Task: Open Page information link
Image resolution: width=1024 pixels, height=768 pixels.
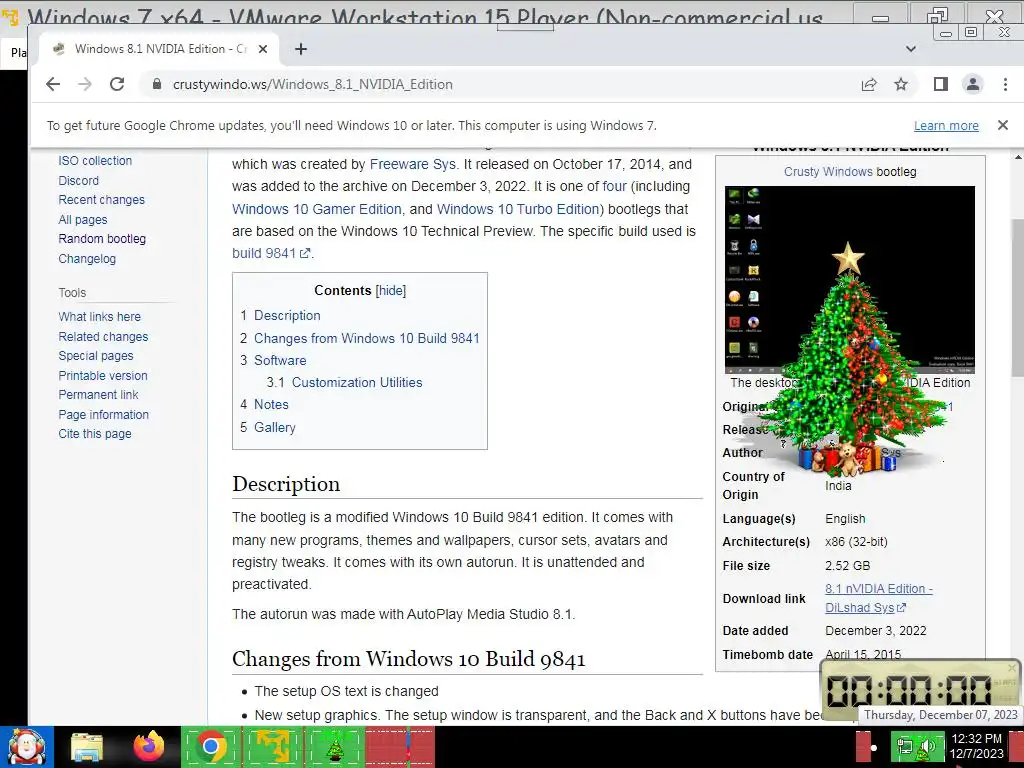Action: (103, 414)
